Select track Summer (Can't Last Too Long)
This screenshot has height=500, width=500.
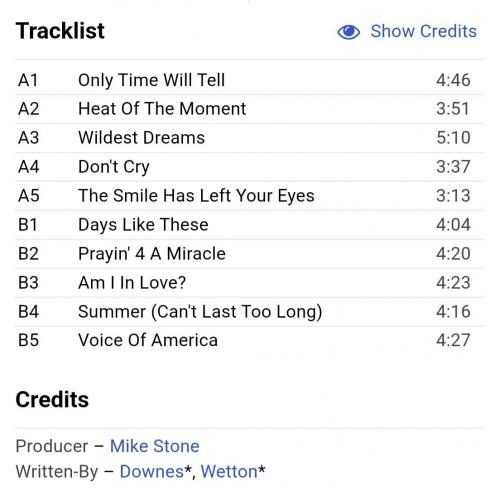[250, 312]
